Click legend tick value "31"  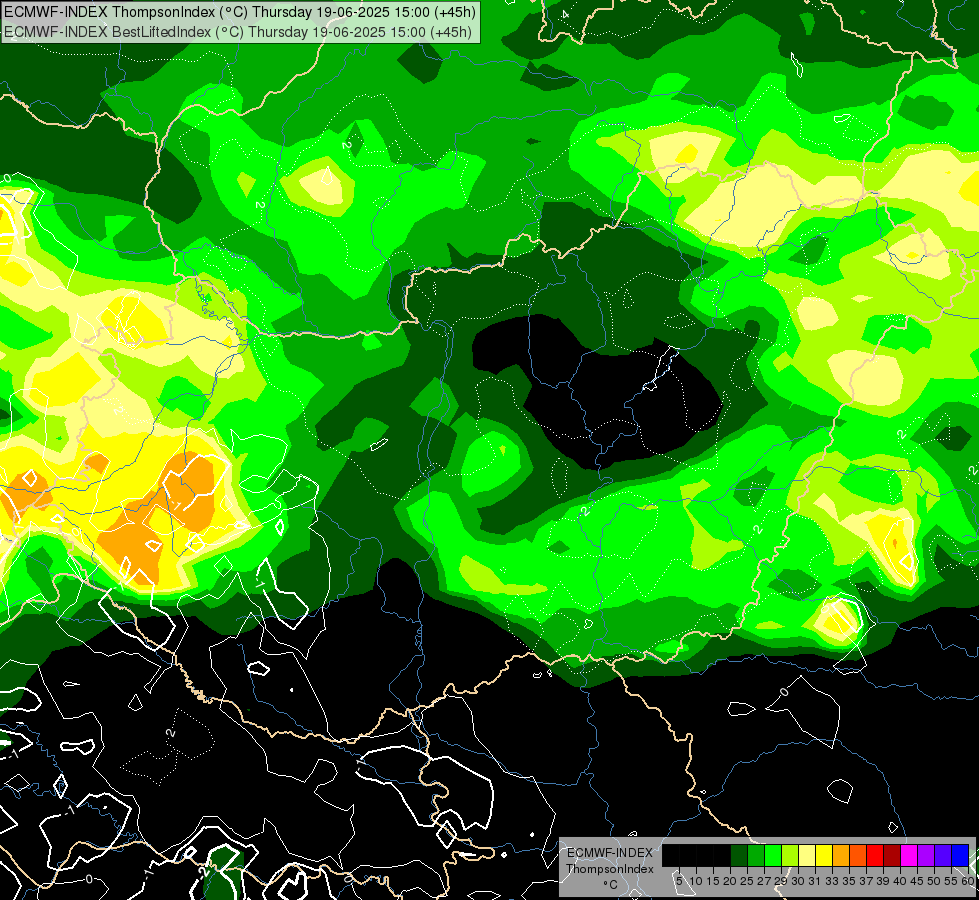pyautogui.click(x=815, y=881)
